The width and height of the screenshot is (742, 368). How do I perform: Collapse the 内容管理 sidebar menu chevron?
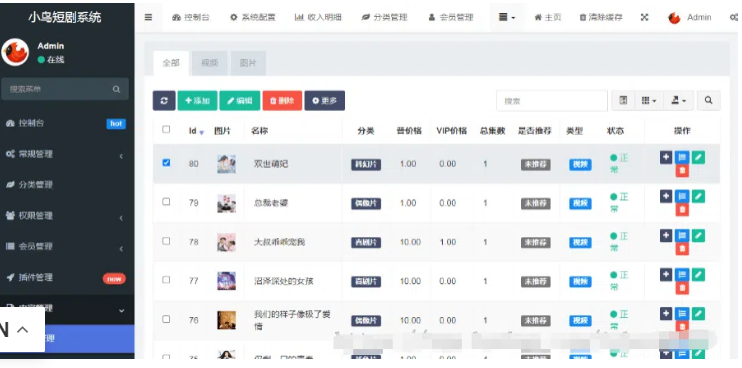(x=121, y=311)
